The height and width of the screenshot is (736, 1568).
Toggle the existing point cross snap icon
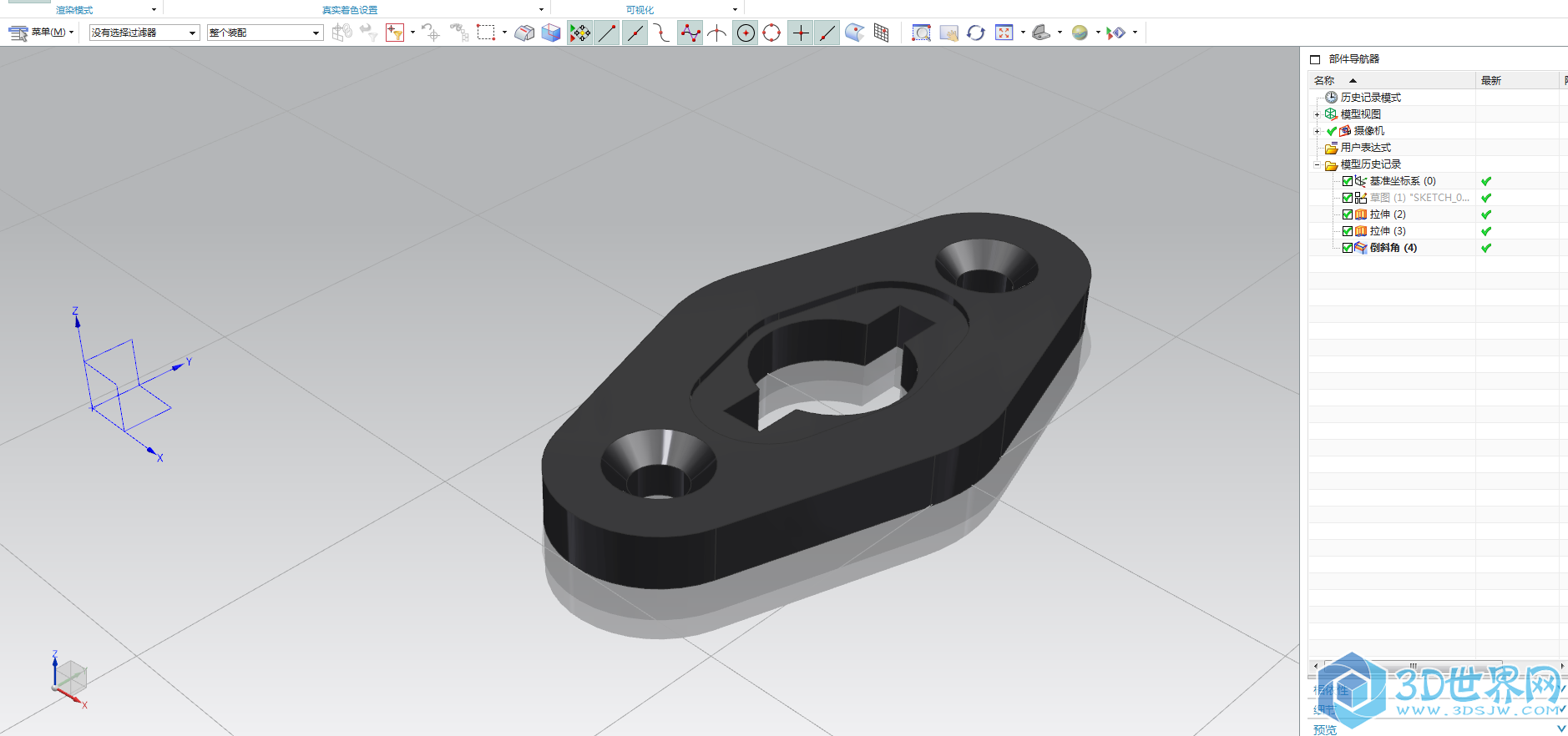[800, 33]
